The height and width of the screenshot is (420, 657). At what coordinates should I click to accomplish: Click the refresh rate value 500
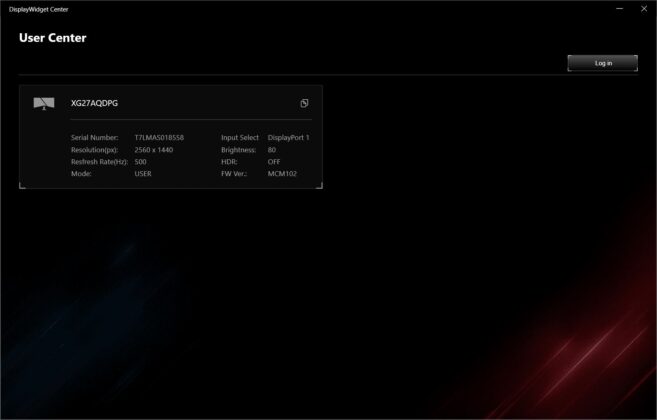point(140,162)
